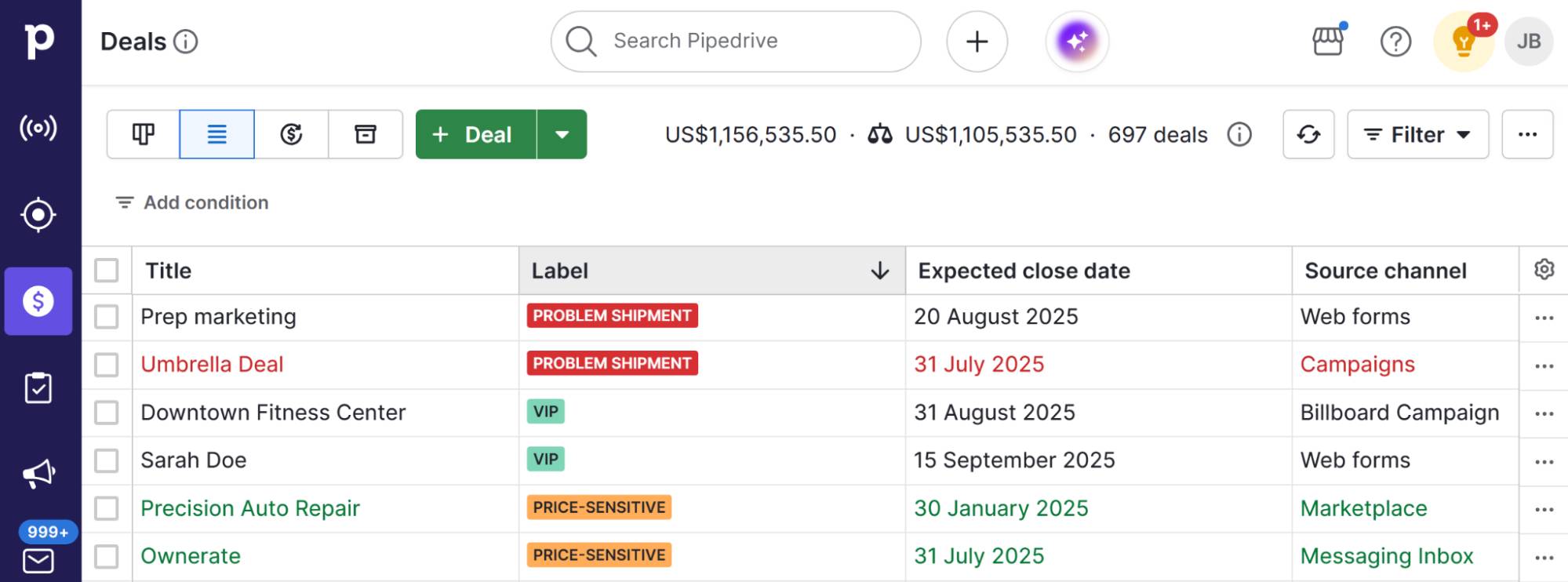Click the Expected close date column header
Image resolution: width=1568 pixels, height=582 pixels.
click(1024, 271)
